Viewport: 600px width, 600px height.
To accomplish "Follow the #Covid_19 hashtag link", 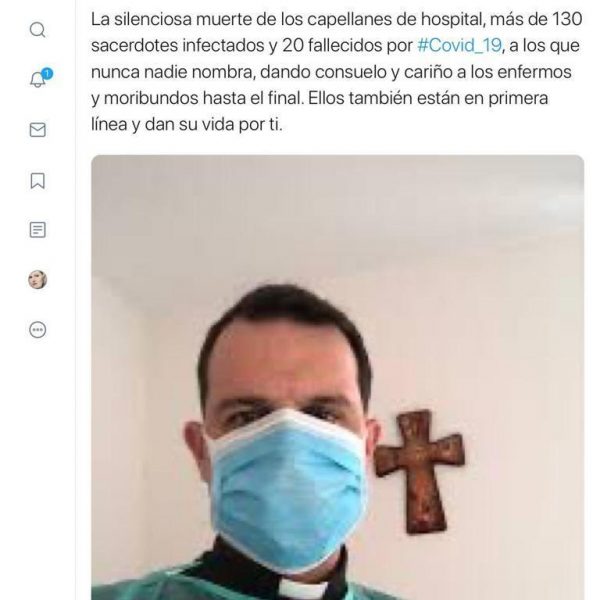I will pos(459,46).
